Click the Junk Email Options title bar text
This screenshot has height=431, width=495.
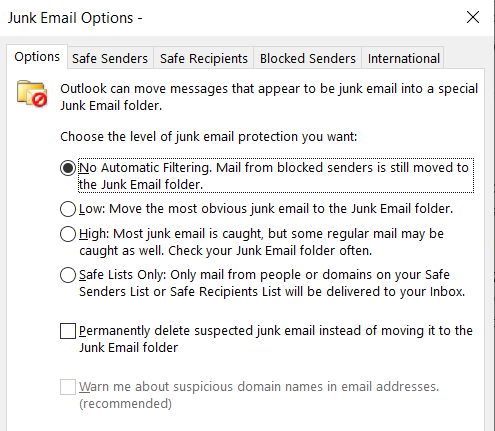(75, 18)
